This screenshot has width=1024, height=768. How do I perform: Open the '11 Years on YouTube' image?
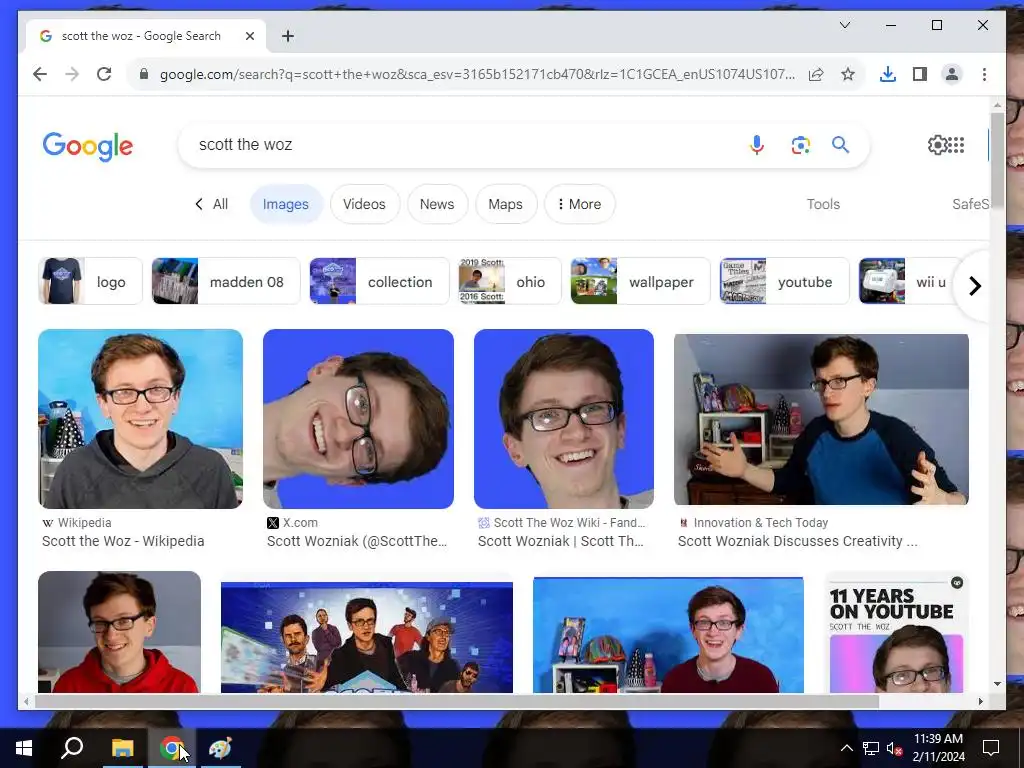896,632
